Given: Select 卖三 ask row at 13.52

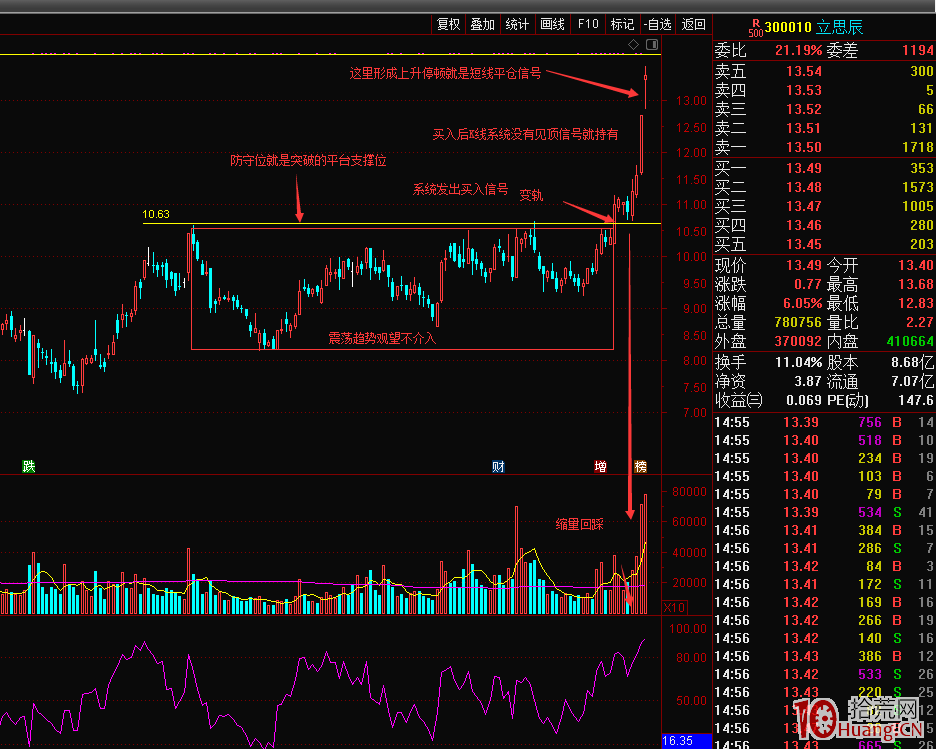Looking at the screenshot, I should [824, 110].
